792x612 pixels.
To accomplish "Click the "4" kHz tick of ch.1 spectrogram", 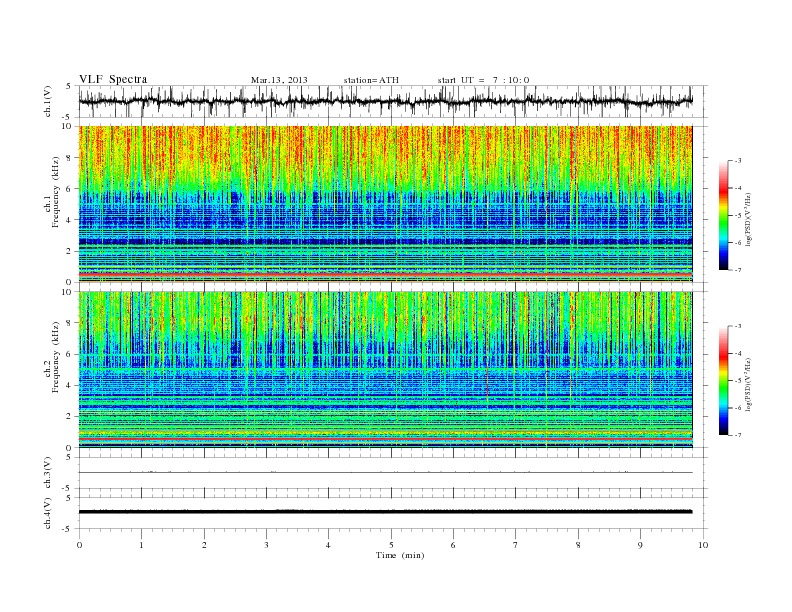I will [70, 220].
